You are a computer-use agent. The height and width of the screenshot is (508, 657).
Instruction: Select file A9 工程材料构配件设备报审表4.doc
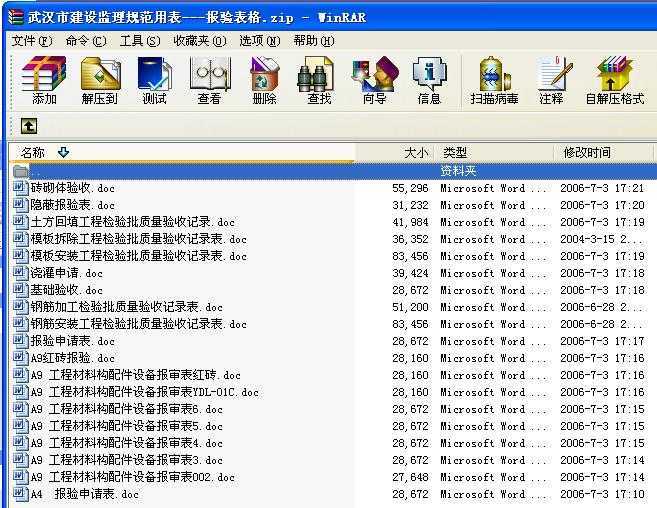coord(127,443)
